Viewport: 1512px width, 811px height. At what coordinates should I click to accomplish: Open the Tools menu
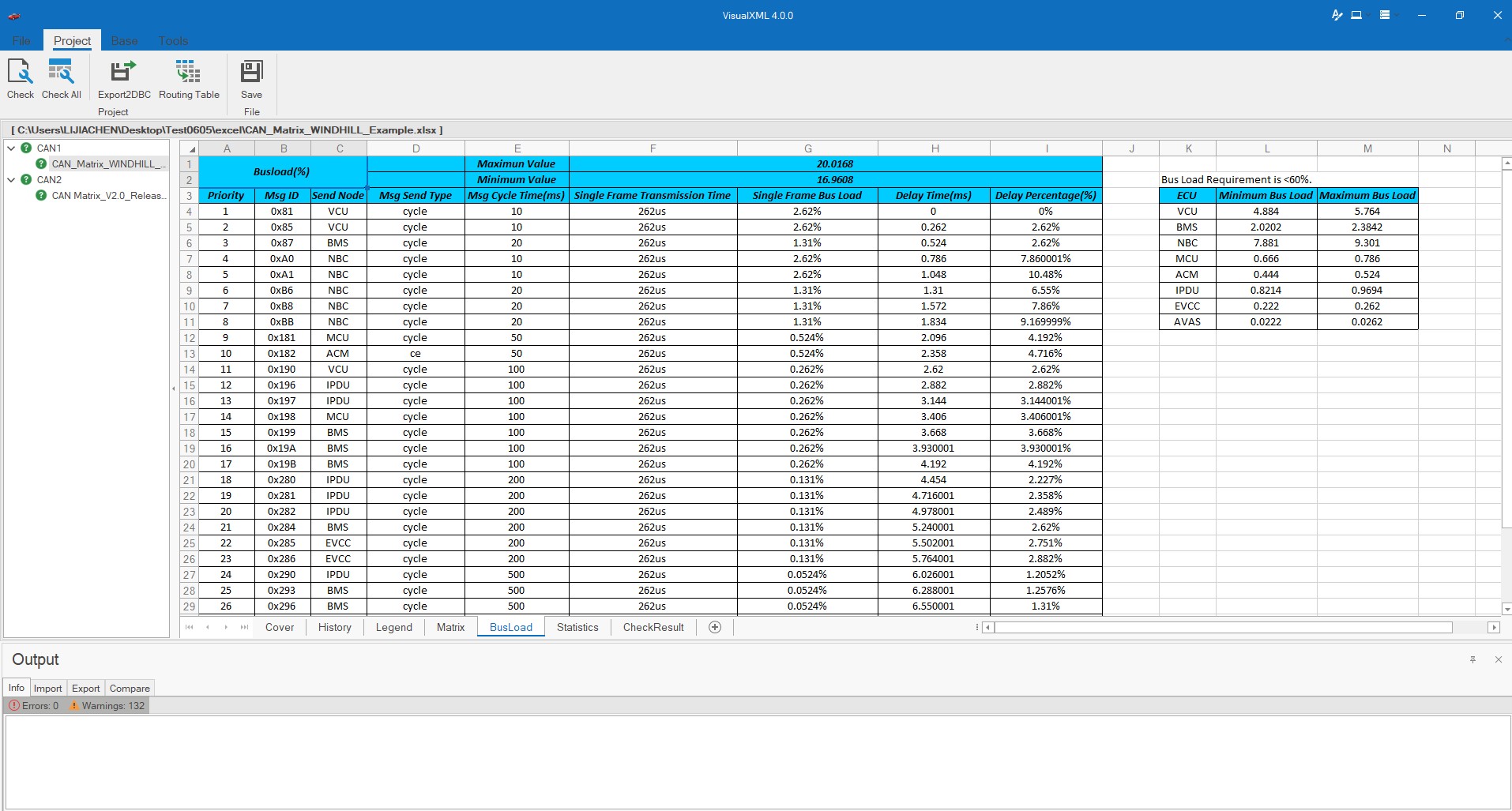click(173, 41)
